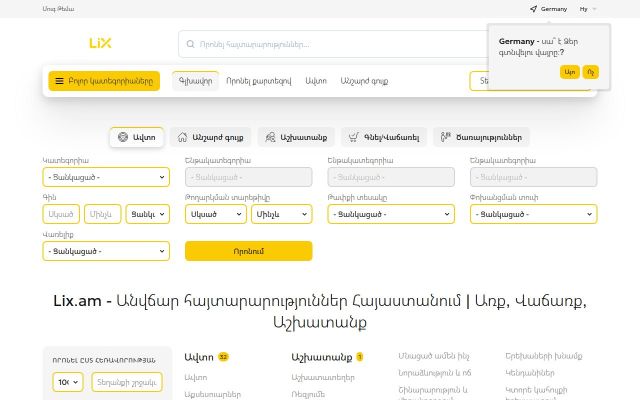The image size is (640, 400).
Task: Click the yellow Որոնում search button
Action: tap(249, 251)
